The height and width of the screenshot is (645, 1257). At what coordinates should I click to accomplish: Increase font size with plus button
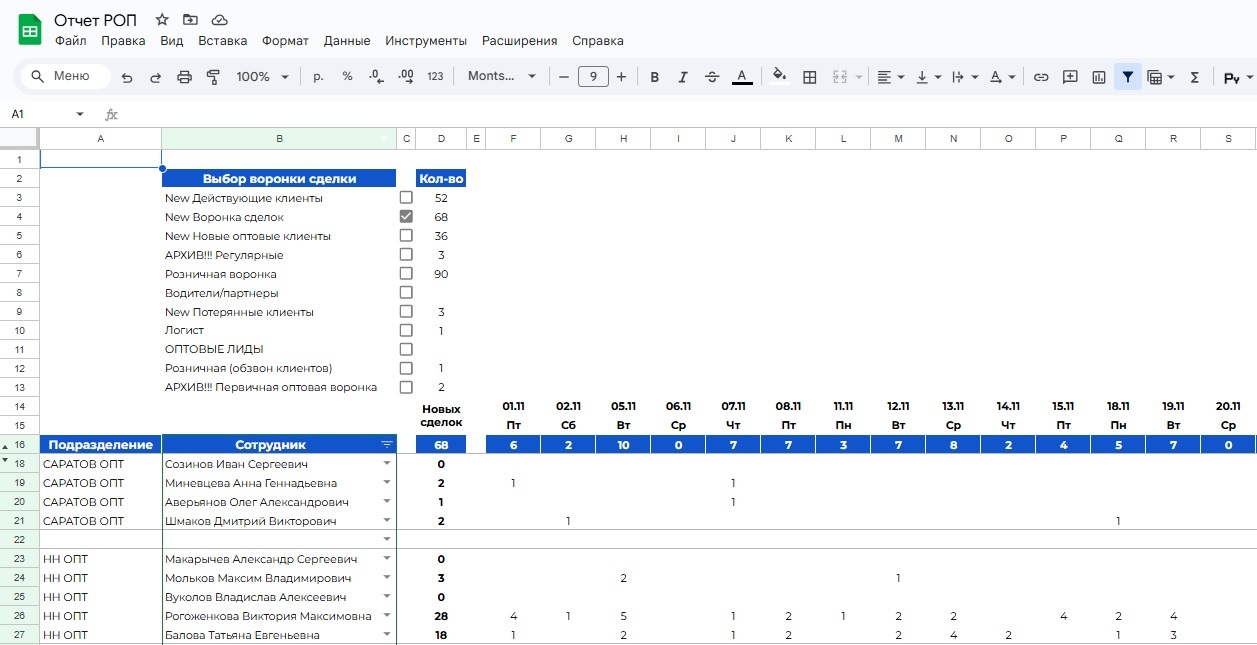point(621,77)
